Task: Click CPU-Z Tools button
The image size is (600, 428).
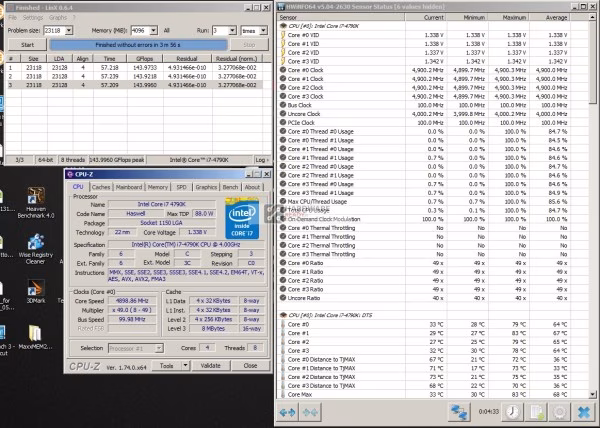Action: tap(166, 366)
